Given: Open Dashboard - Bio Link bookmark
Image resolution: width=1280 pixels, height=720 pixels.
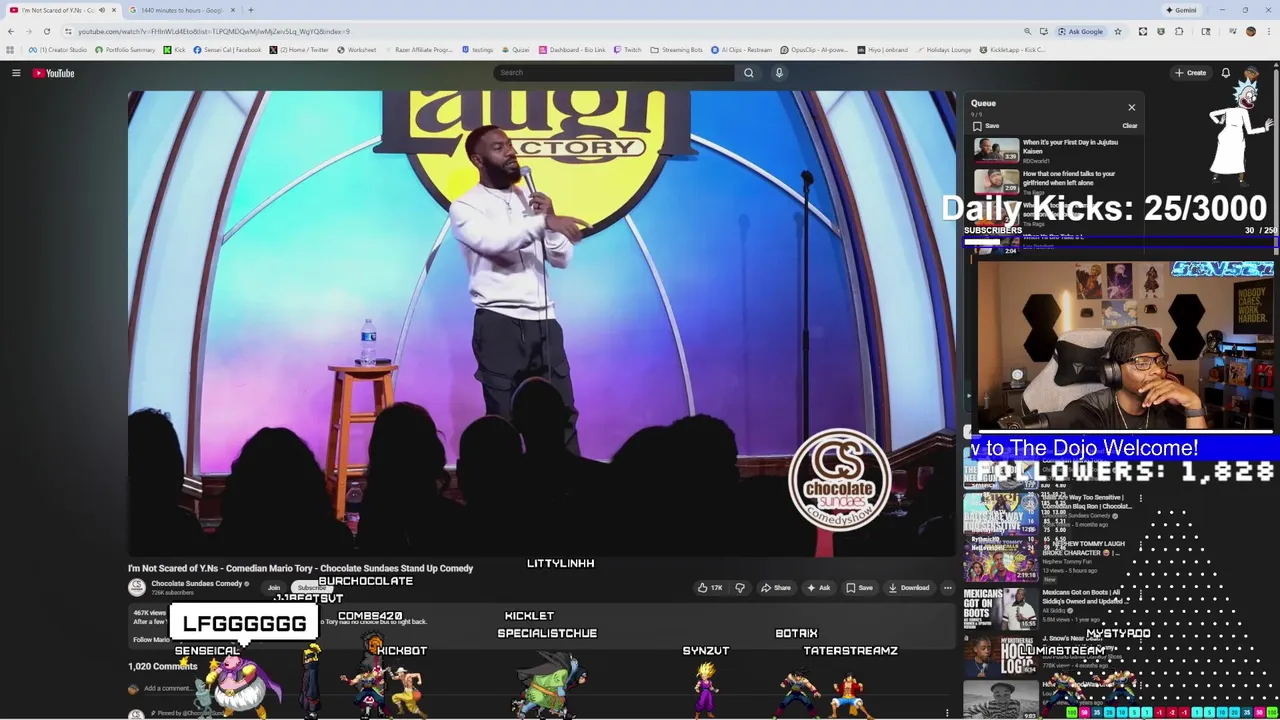Looking at the screenshot, I should click(x=572, y=50).
